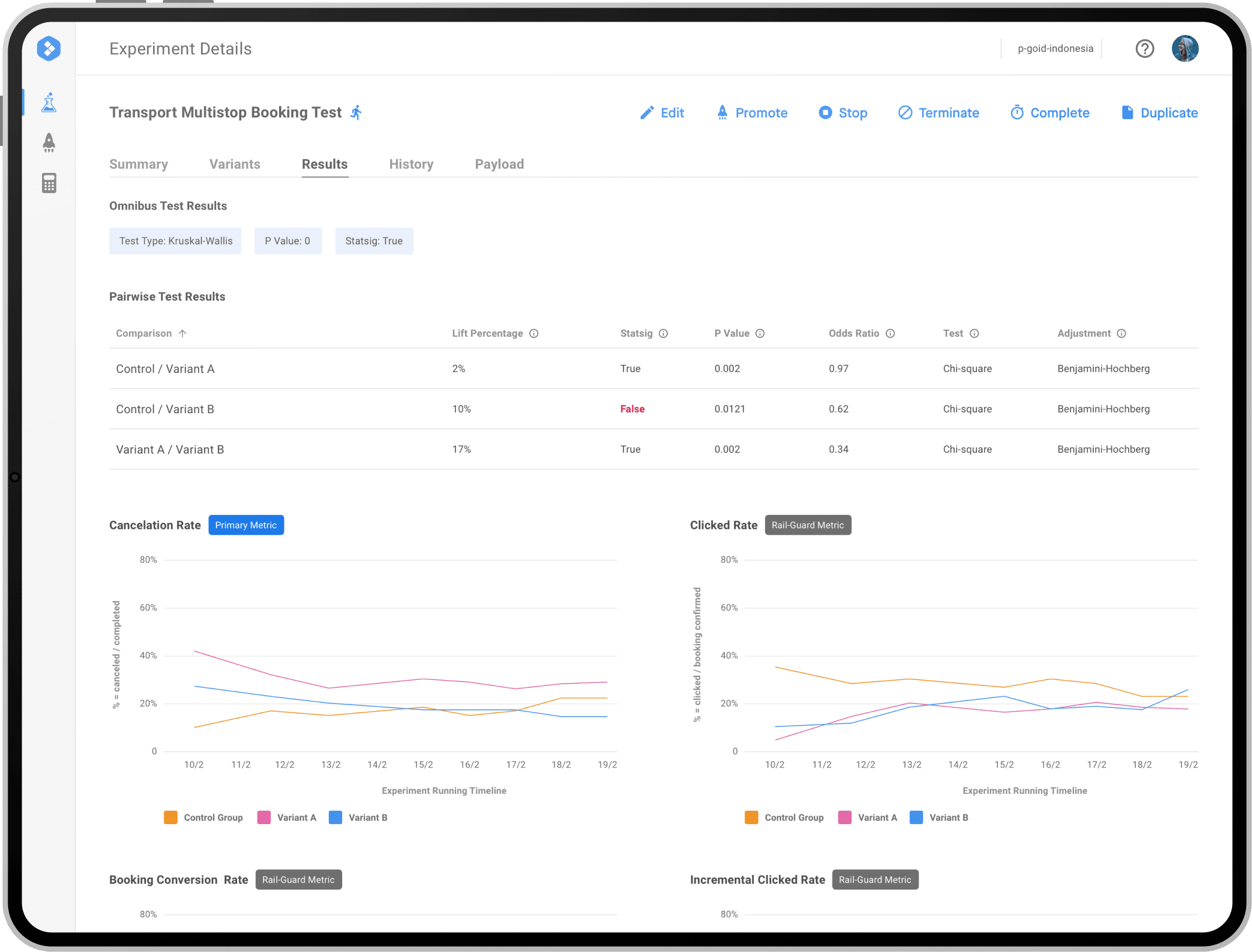Image resolution: width=1252 pixels, height=952 pixels.
Task: Open the experiments flask icon in sidebar
Action: [x=49, y=102]
